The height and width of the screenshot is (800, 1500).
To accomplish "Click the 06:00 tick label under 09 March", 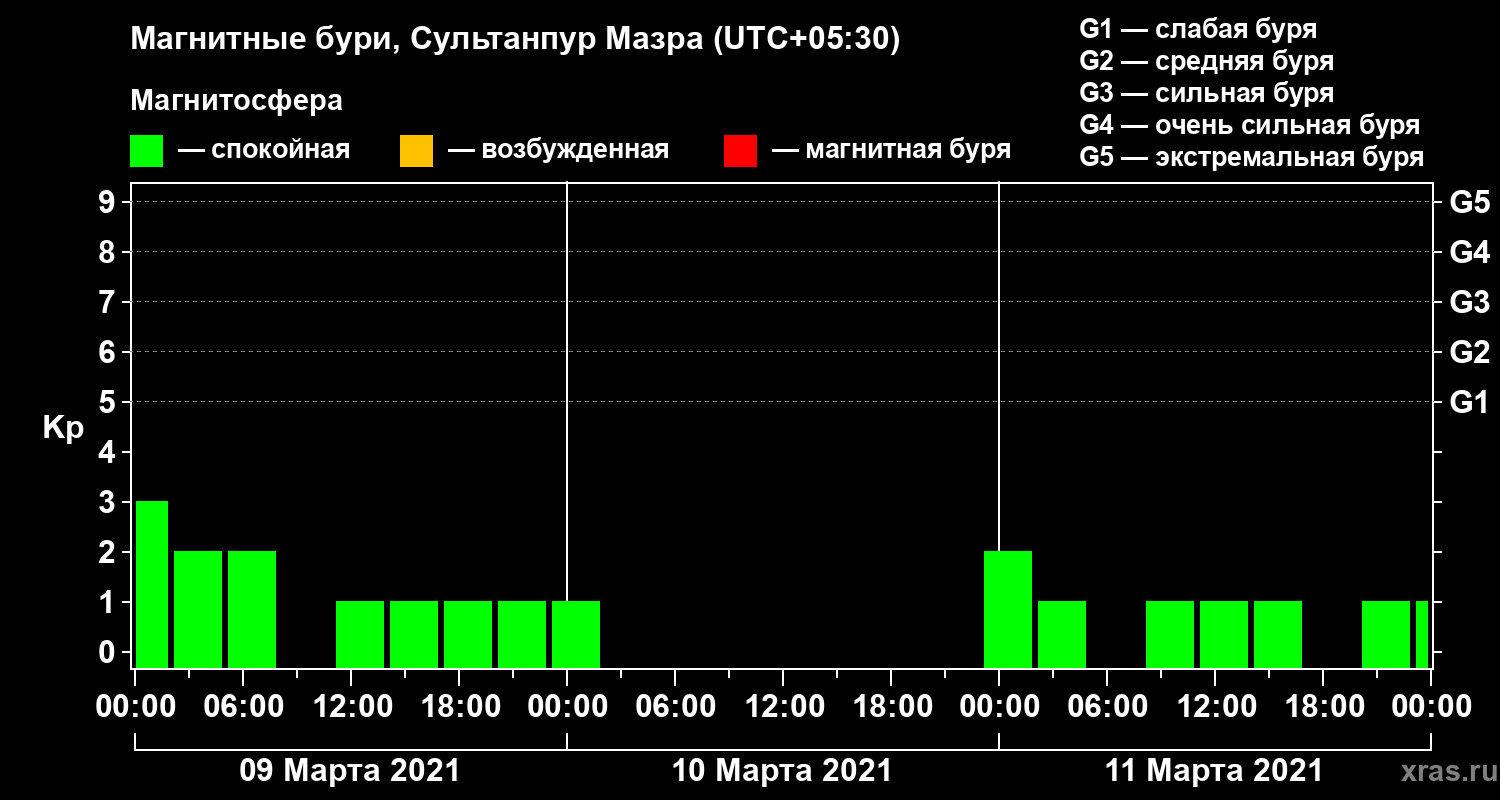I will pyautogui.click(x=242, y=707).
